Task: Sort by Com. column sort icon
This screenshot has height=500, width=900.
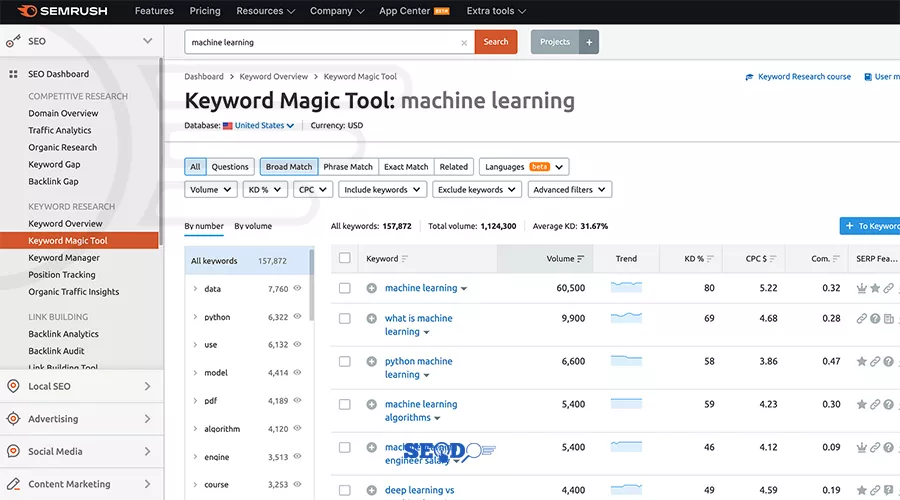Action: coord(836,259)
